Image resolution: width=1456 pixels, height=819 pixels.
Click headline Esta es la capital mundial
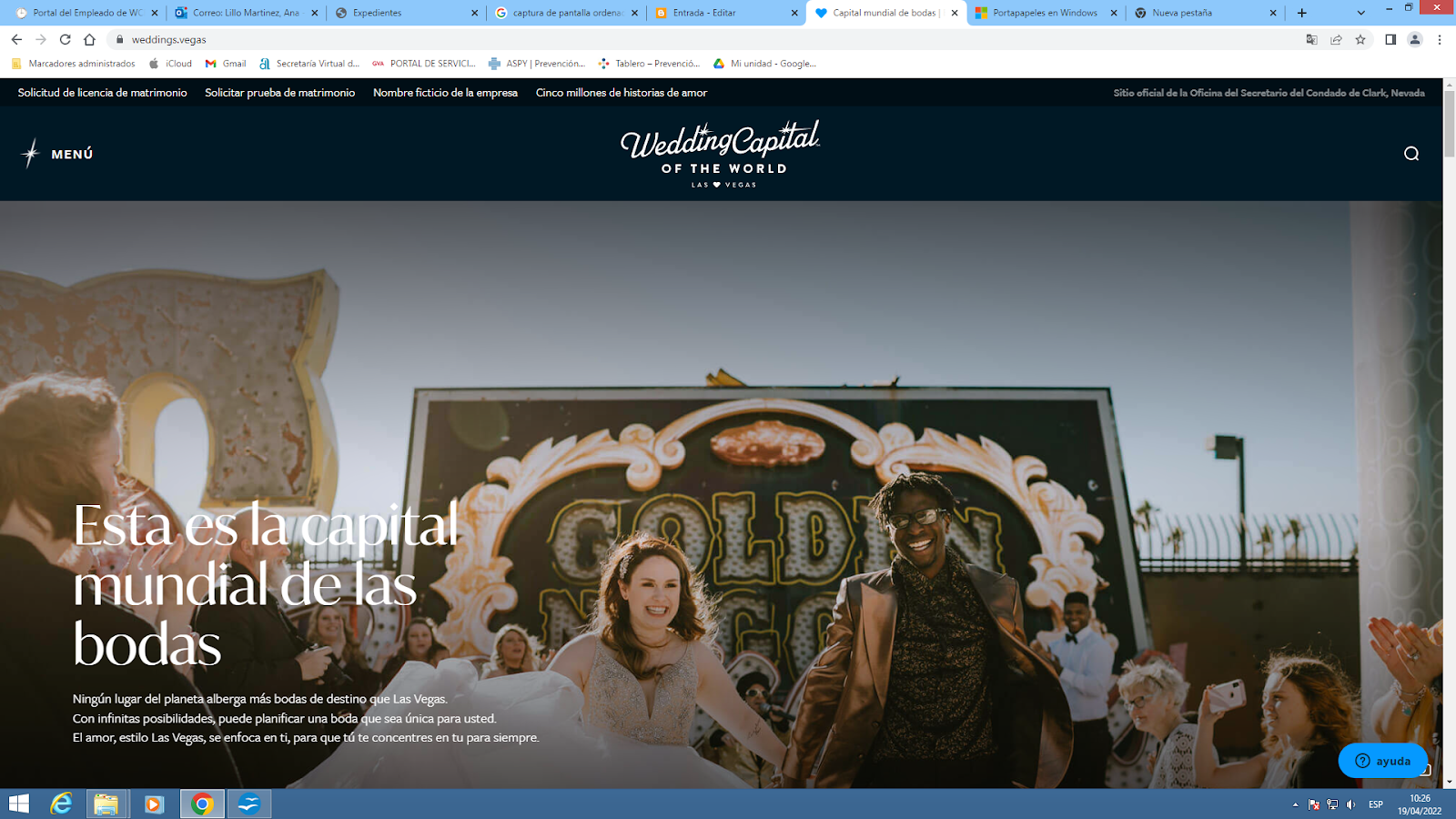pyautogui.click(x=266, y=585)
